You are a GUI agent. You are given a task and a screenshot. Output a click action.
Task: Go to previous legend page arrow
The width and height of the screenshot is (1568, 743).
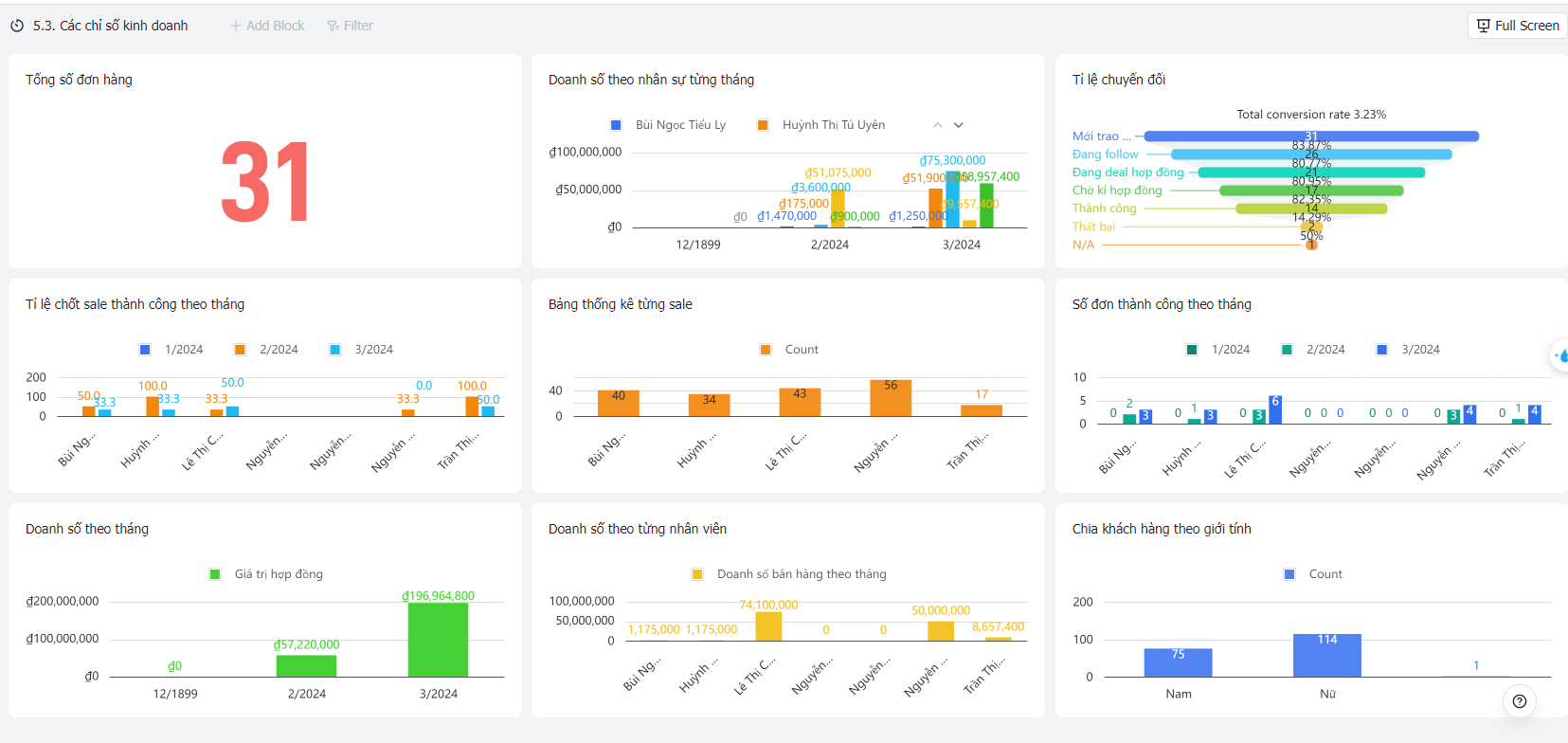tap(937, 125)
